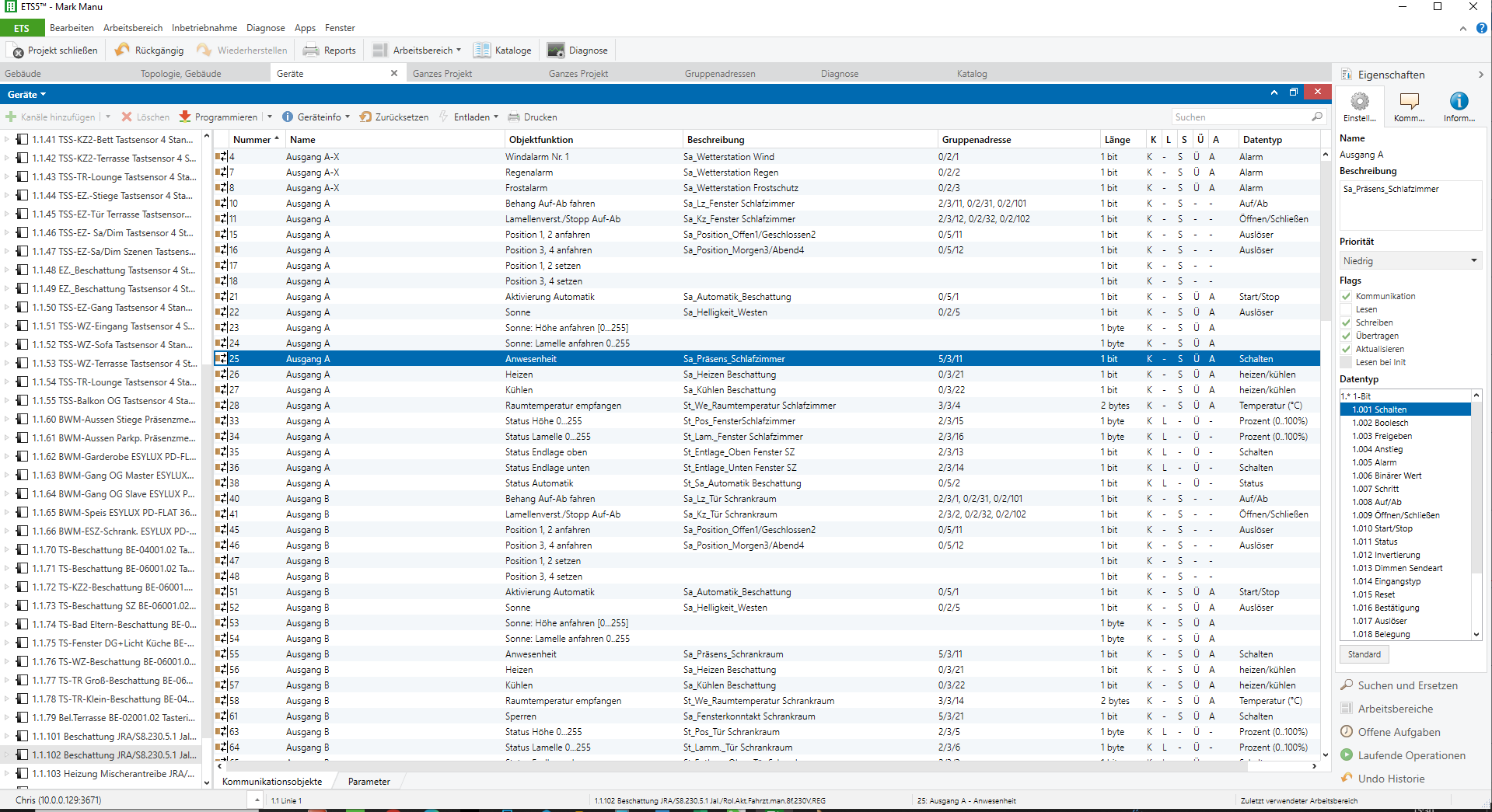Click the Rückgängig undo icon
This screenshot has width=1492, height=812.
point(123,51)
